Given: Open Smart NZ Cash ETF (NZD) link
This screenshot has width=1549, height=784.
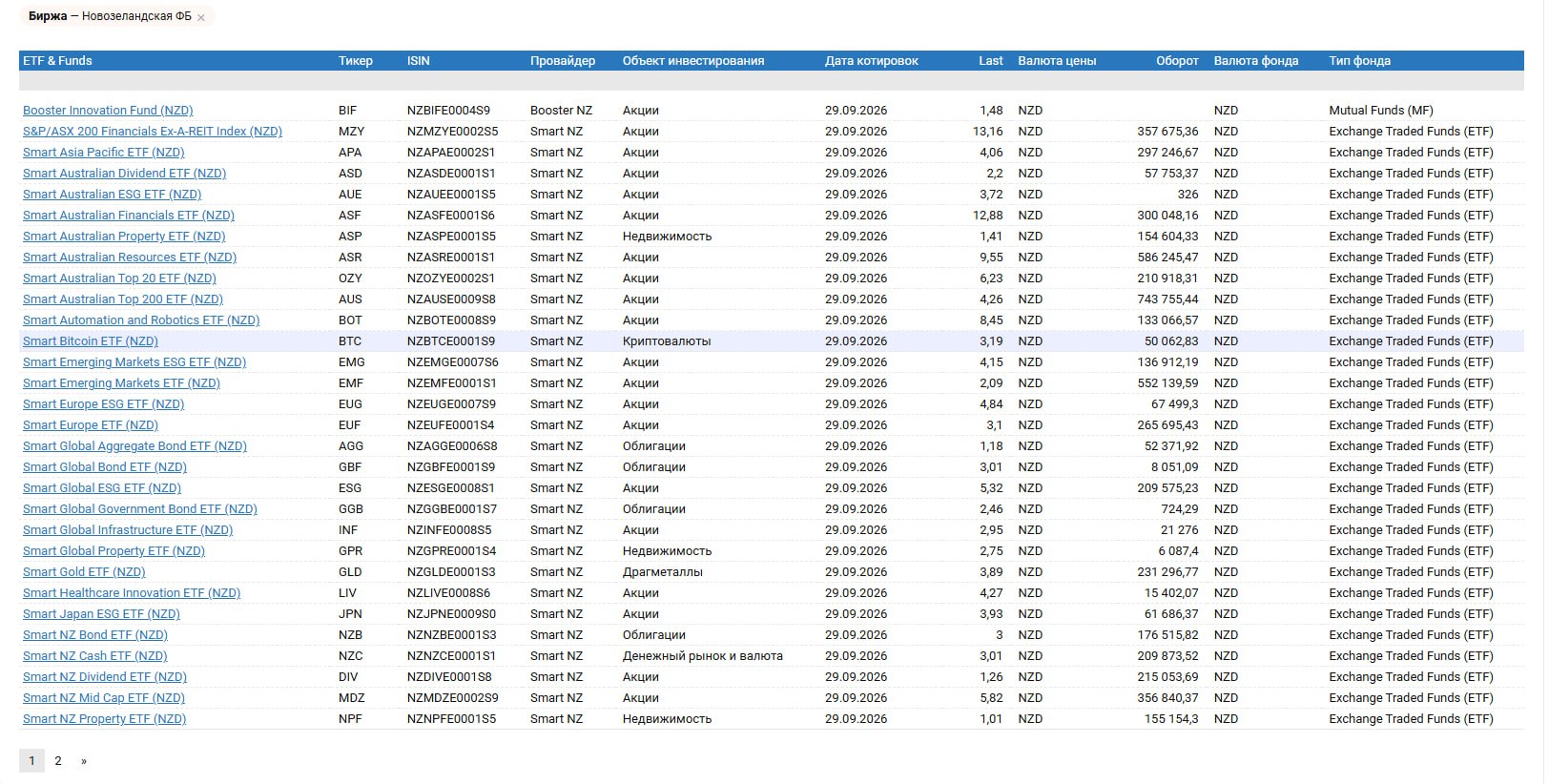Looking at the screenshot, I should (95, 656).
